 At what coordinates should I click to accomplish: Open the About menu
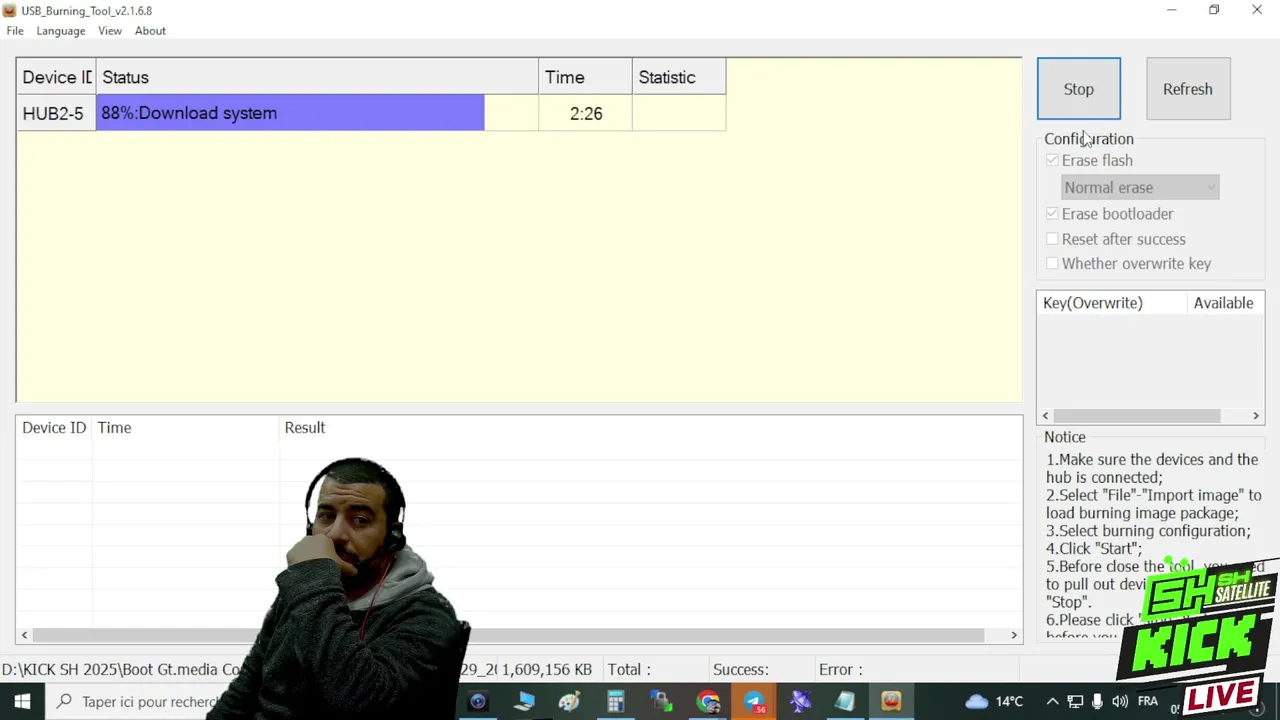(x=150, y=31)
